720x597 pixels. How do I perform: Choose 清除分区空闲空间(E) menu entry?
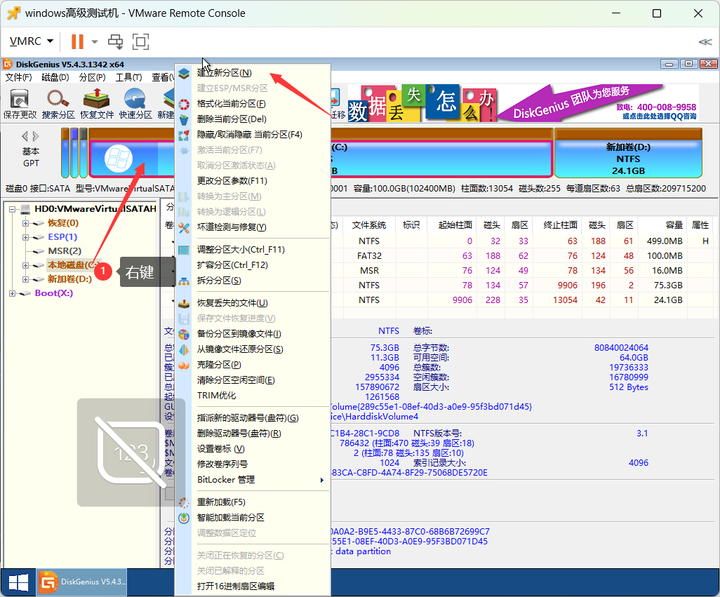253,380
